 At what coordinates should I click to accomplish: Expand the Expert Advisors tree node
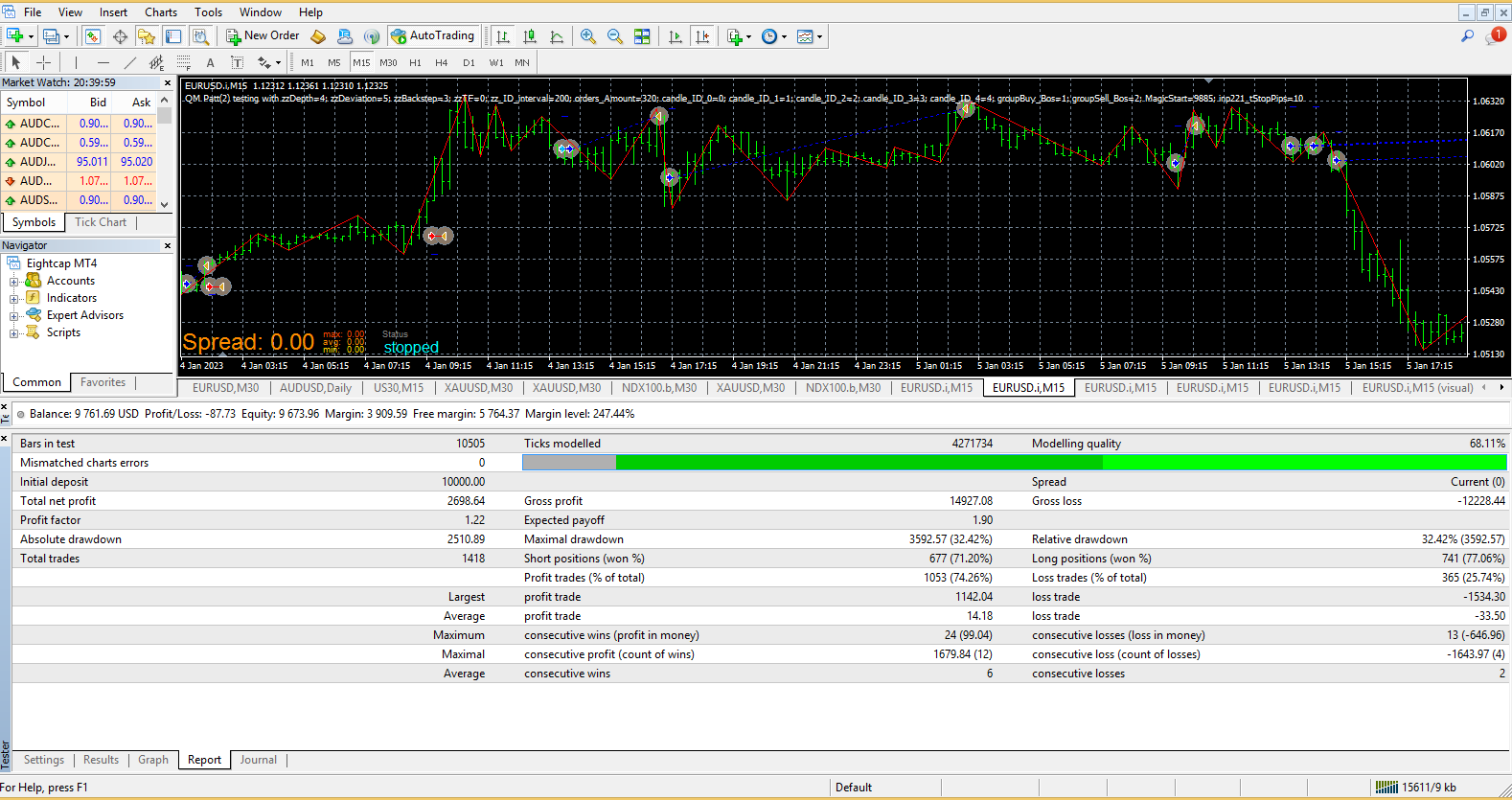[x=13, y=316]
